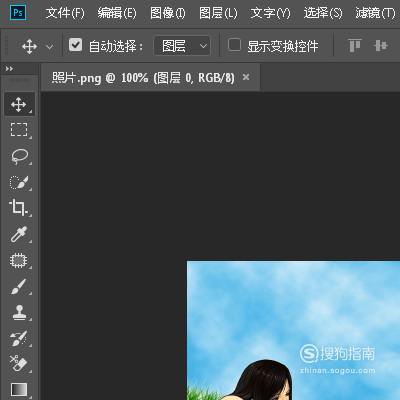Expand the toolbox with double-arrow icon

click(9, 69)
